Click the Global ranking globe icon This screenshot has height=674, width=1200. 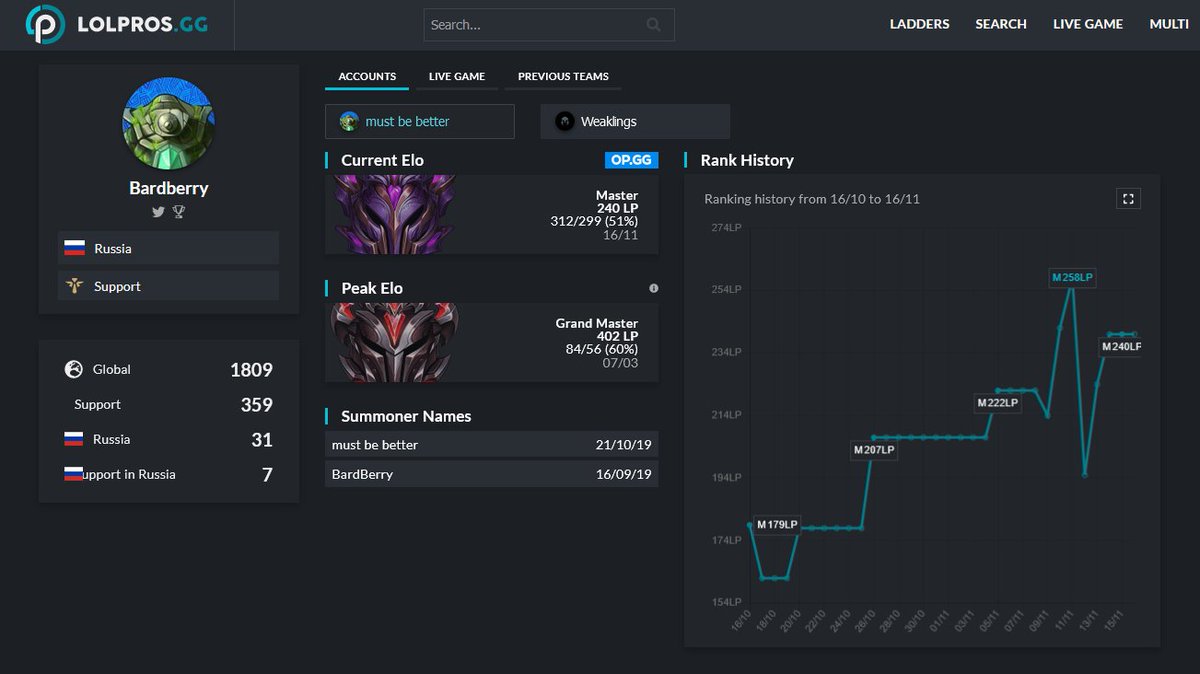pyautogui.click(x=73, y=369)
